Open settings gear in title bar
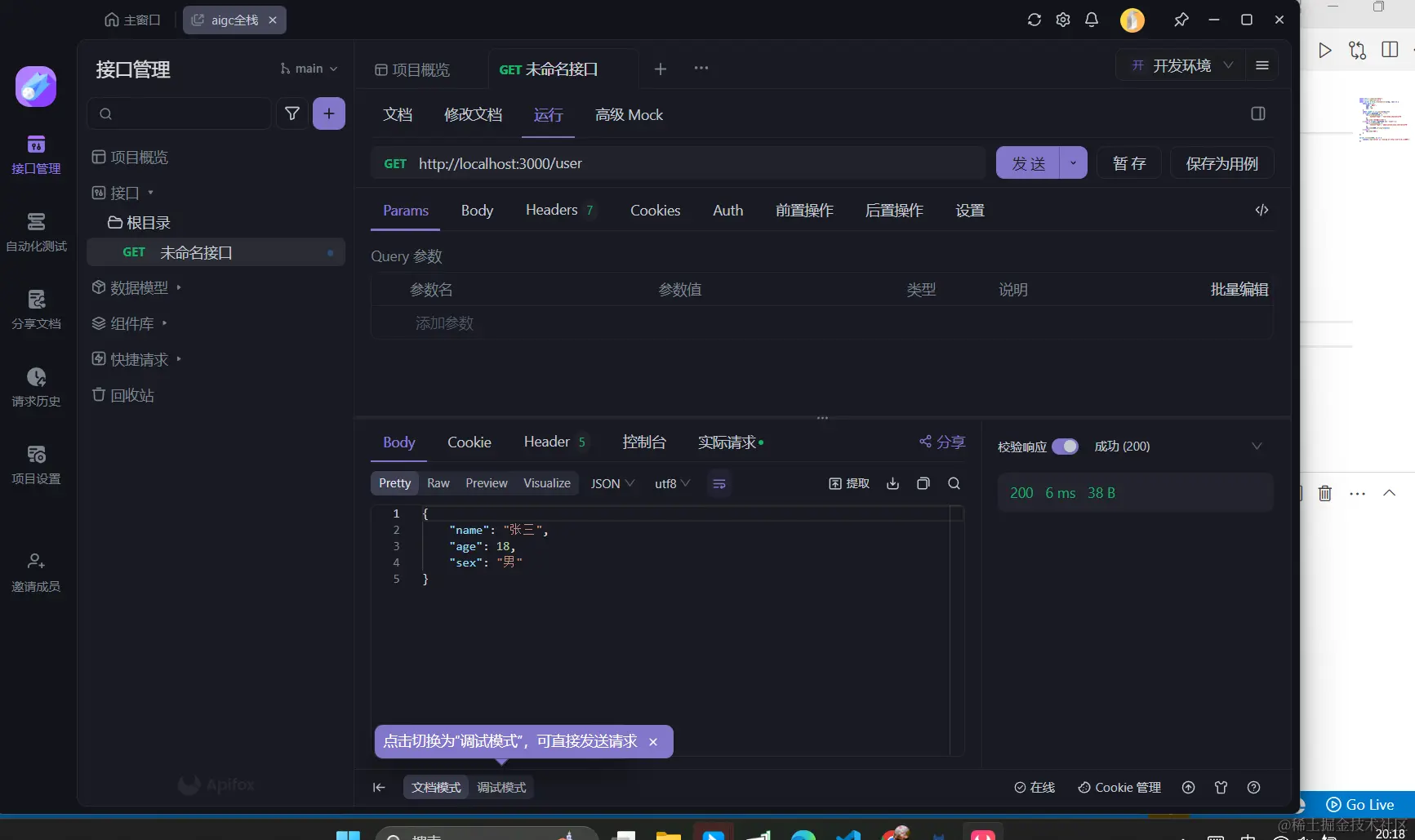 click(x=1063, y=20)
